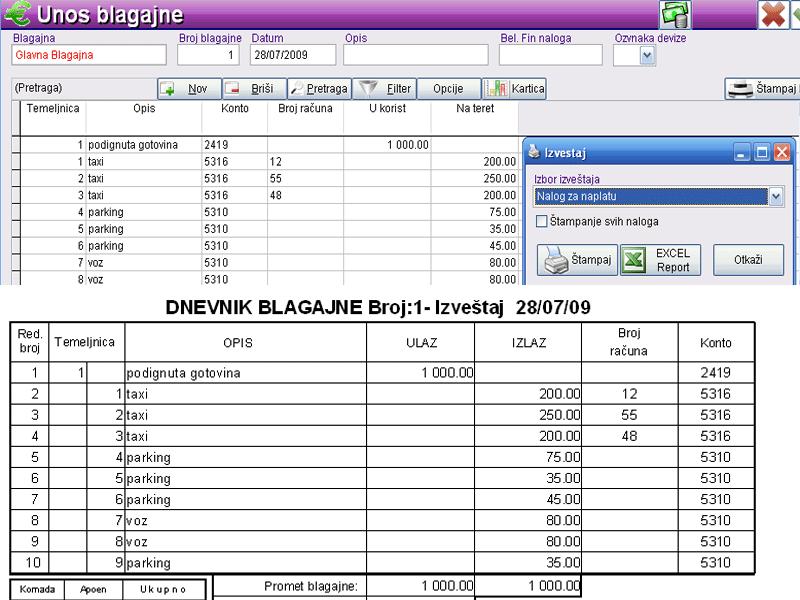Click the Blagajna field Glavna Blagajna
This screenshot has width=800, height=600.
point(88,56)
